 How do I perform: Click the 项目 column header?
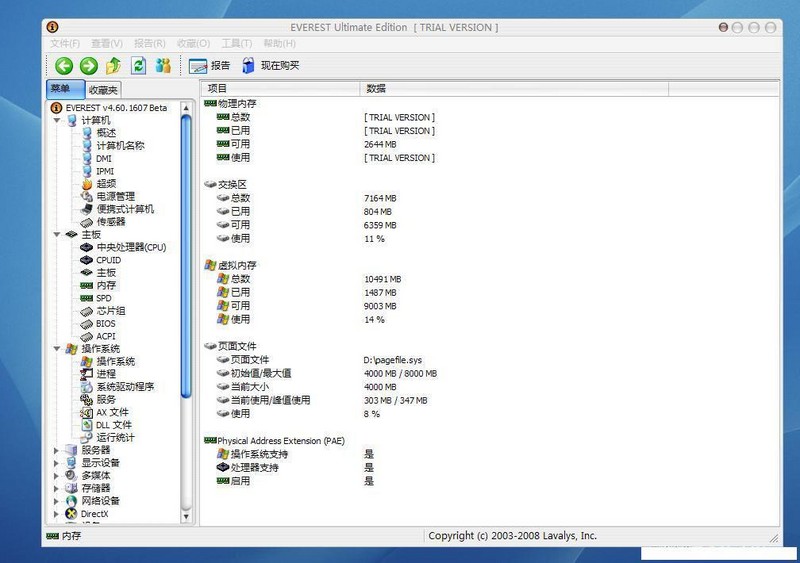[x=280, y=88]
